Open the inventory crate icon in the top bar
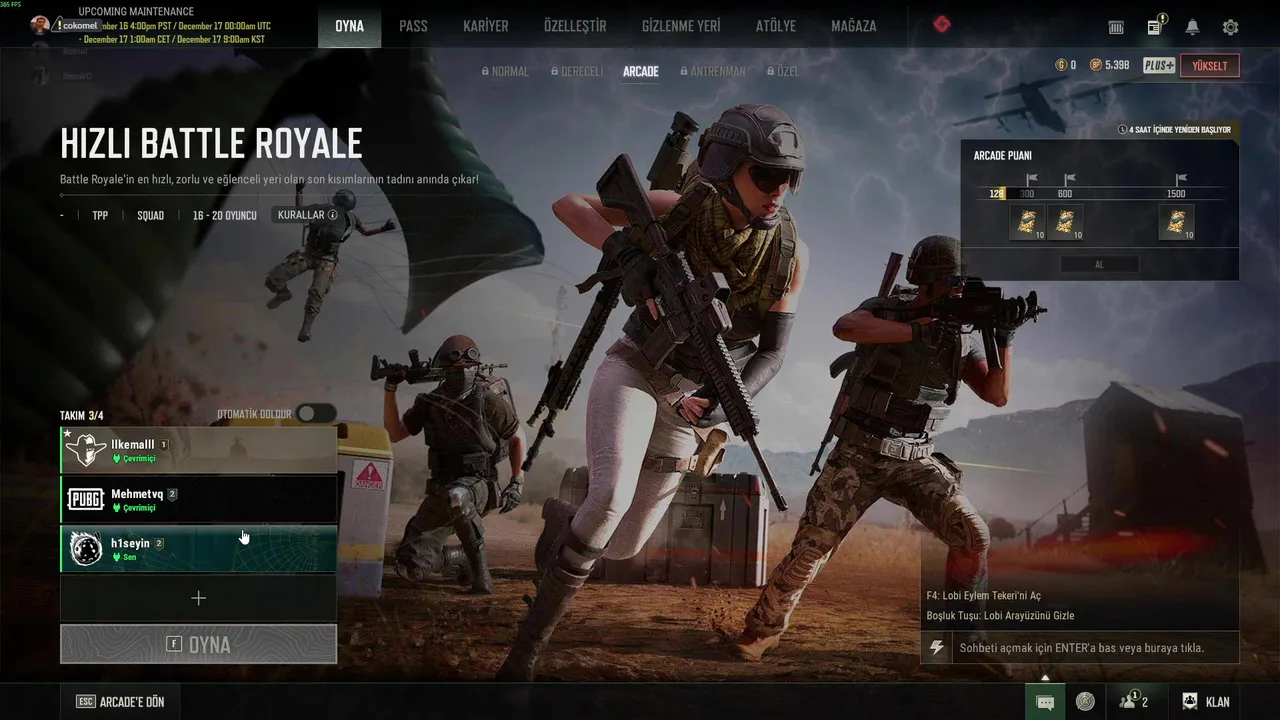The image size is (1280, 720). pos(1116,27)
